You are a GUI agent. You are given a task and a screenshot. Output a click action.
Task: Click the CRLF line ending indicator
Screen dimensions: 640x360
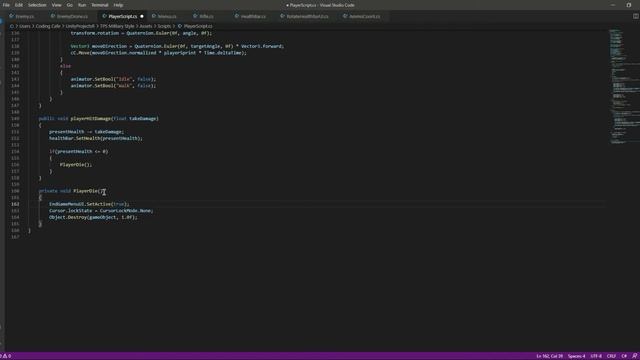click(611, 356)
